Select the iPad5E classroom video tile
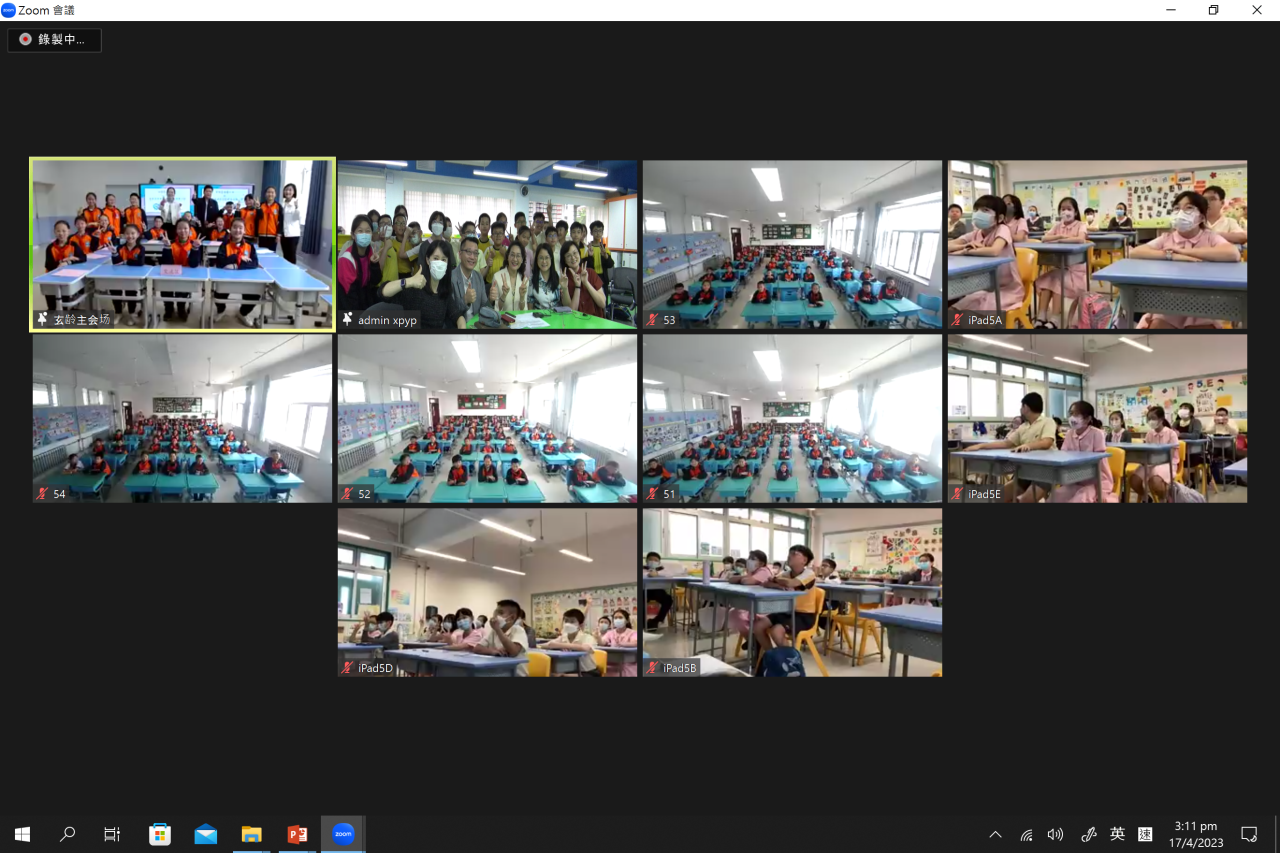This screenshot has height=853, width=1280. pyautogui.click(x=1097, y=418)
